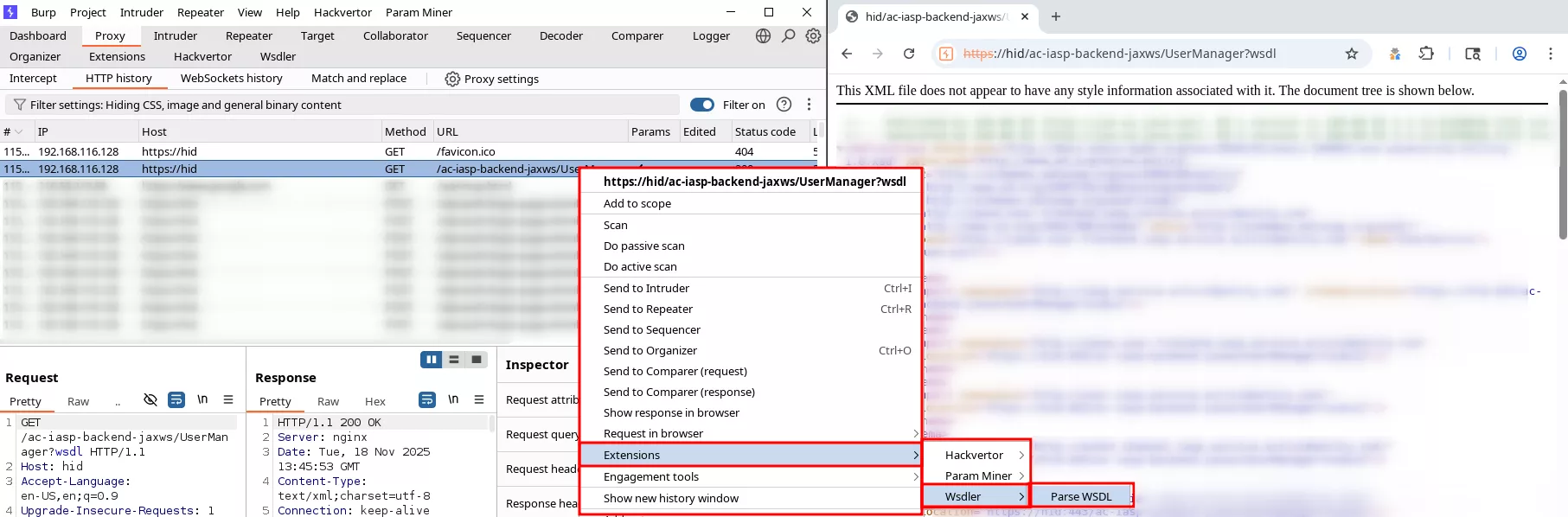The image size is (1568, 517).
Task: Open HTTP history three-dot options menu
Action: coord(809,105)
